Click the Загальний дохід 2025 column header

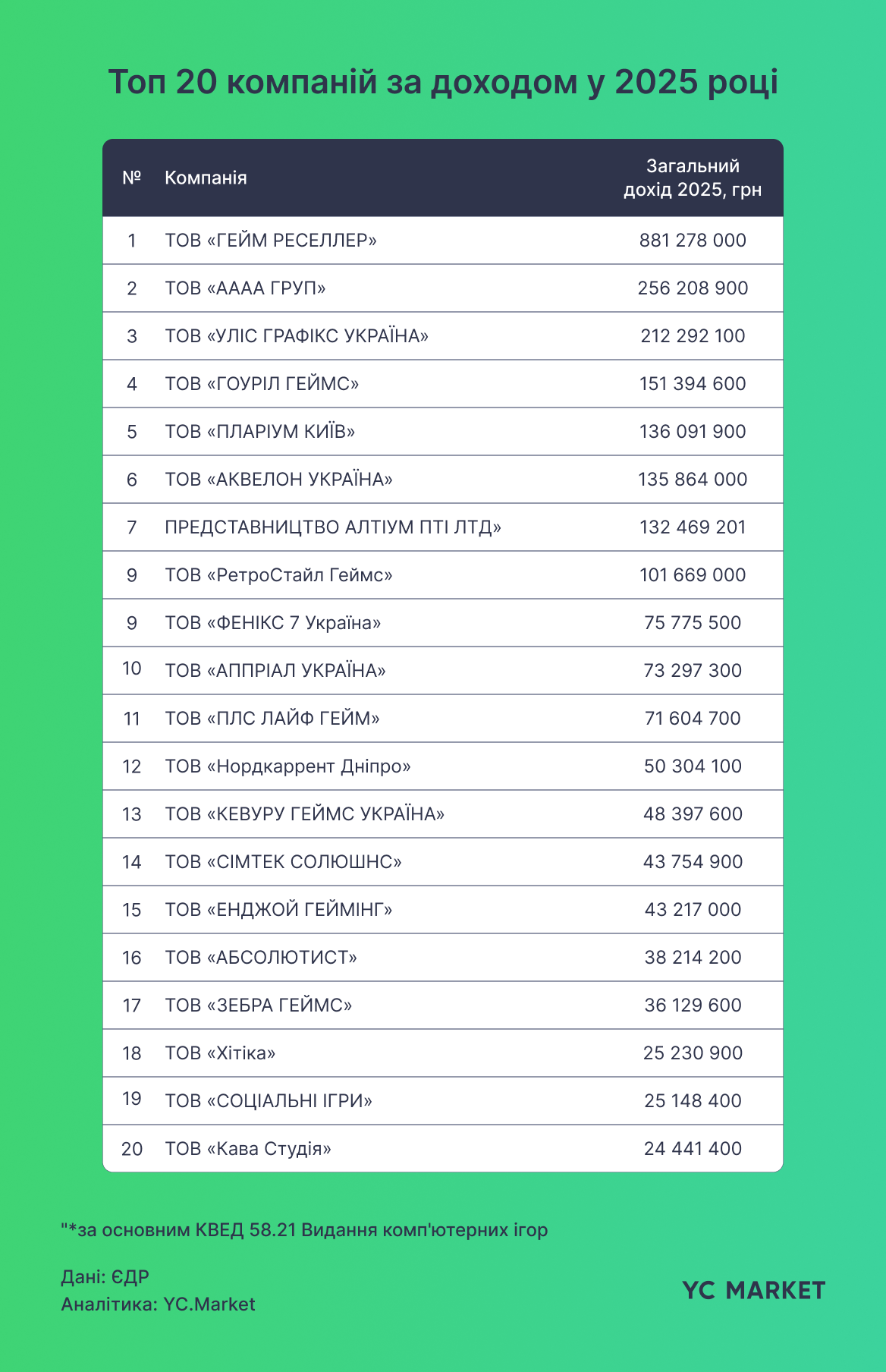pos(693,178)
